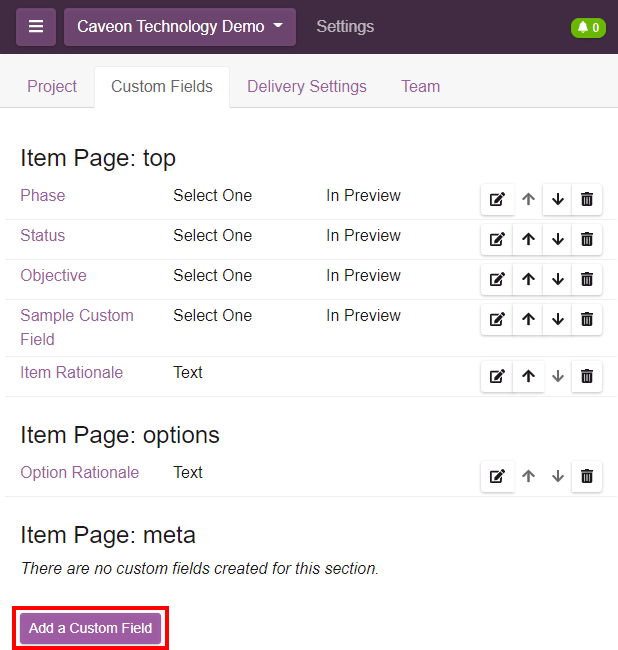Edit the Phase custom field
Viewport: 618px width, 650px height.
pyautogui.click(x=497, y=199)
